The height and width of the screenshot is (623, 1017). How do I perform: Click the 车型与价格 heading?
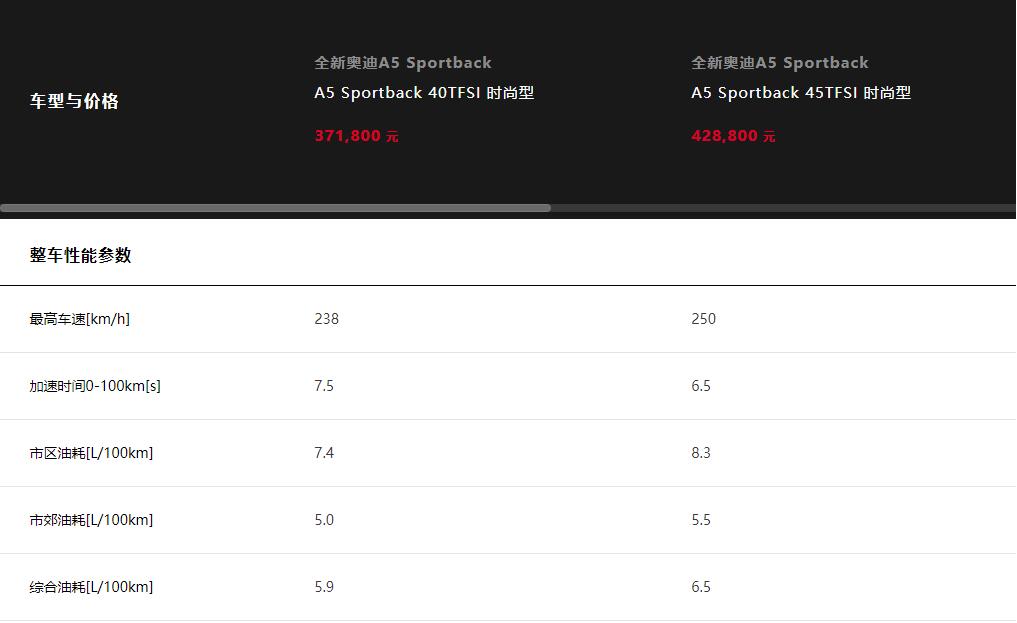click(x=74, y=100)
